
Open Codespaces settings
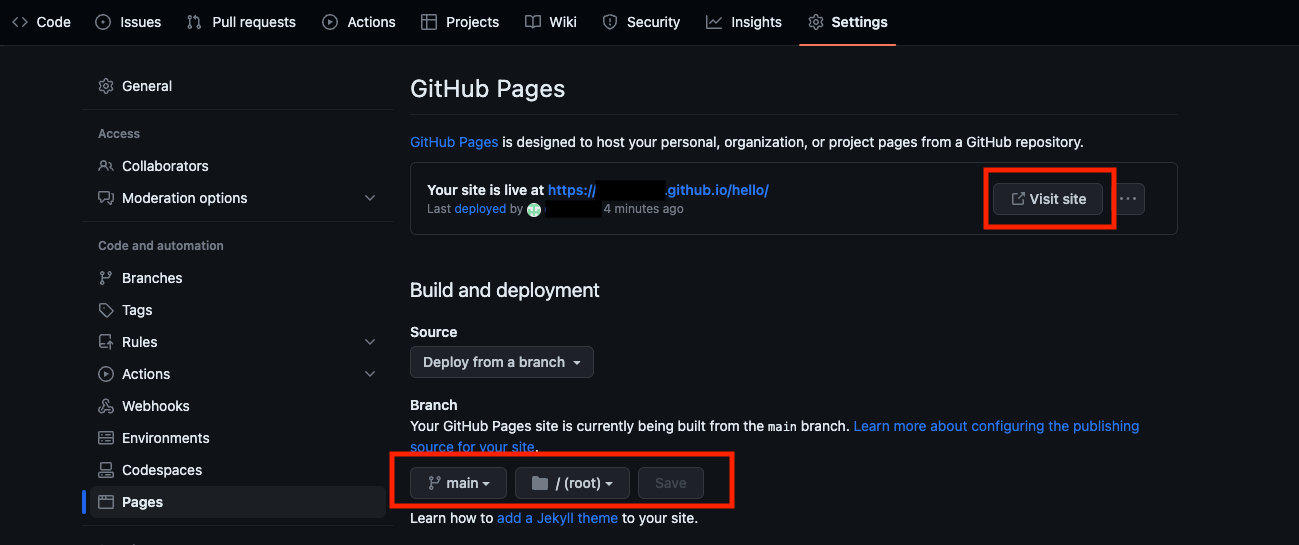pyautogui.click(x=238, y=470)
